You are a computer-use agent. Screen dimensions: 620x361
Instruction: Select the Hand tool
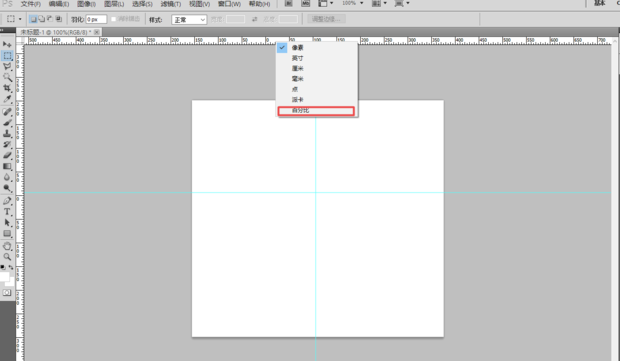point(7,246)
